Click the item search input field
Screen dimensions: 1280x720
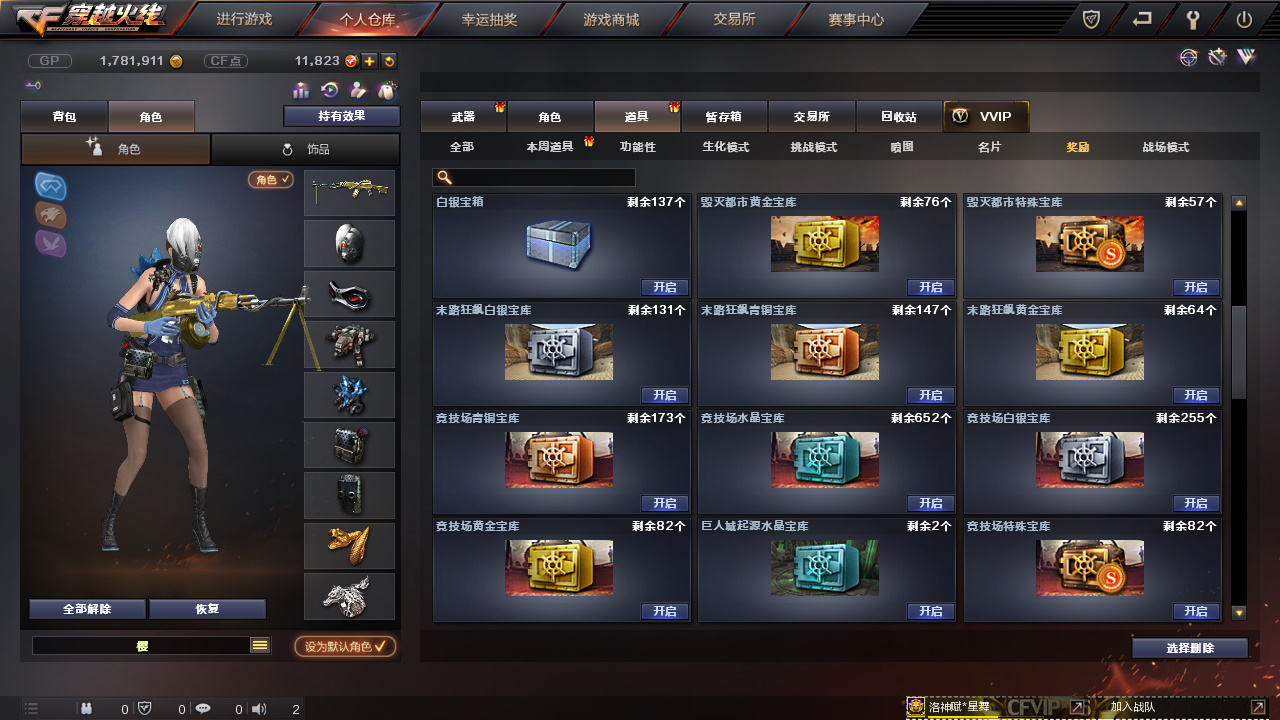click(534, 177)
